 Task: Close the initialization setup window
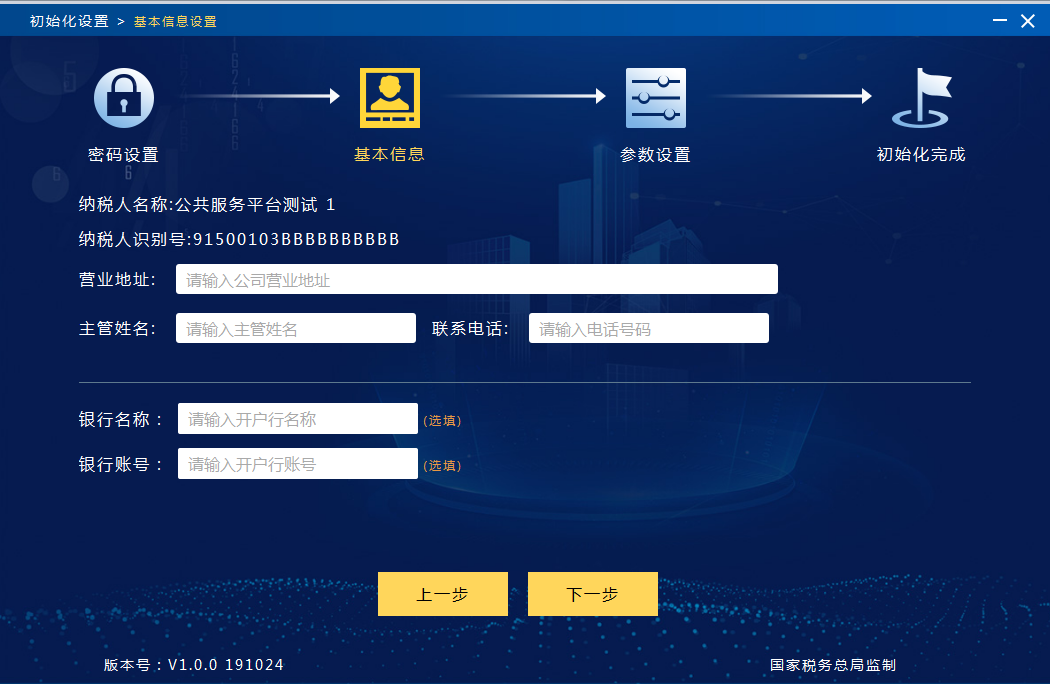[1028, 21]
